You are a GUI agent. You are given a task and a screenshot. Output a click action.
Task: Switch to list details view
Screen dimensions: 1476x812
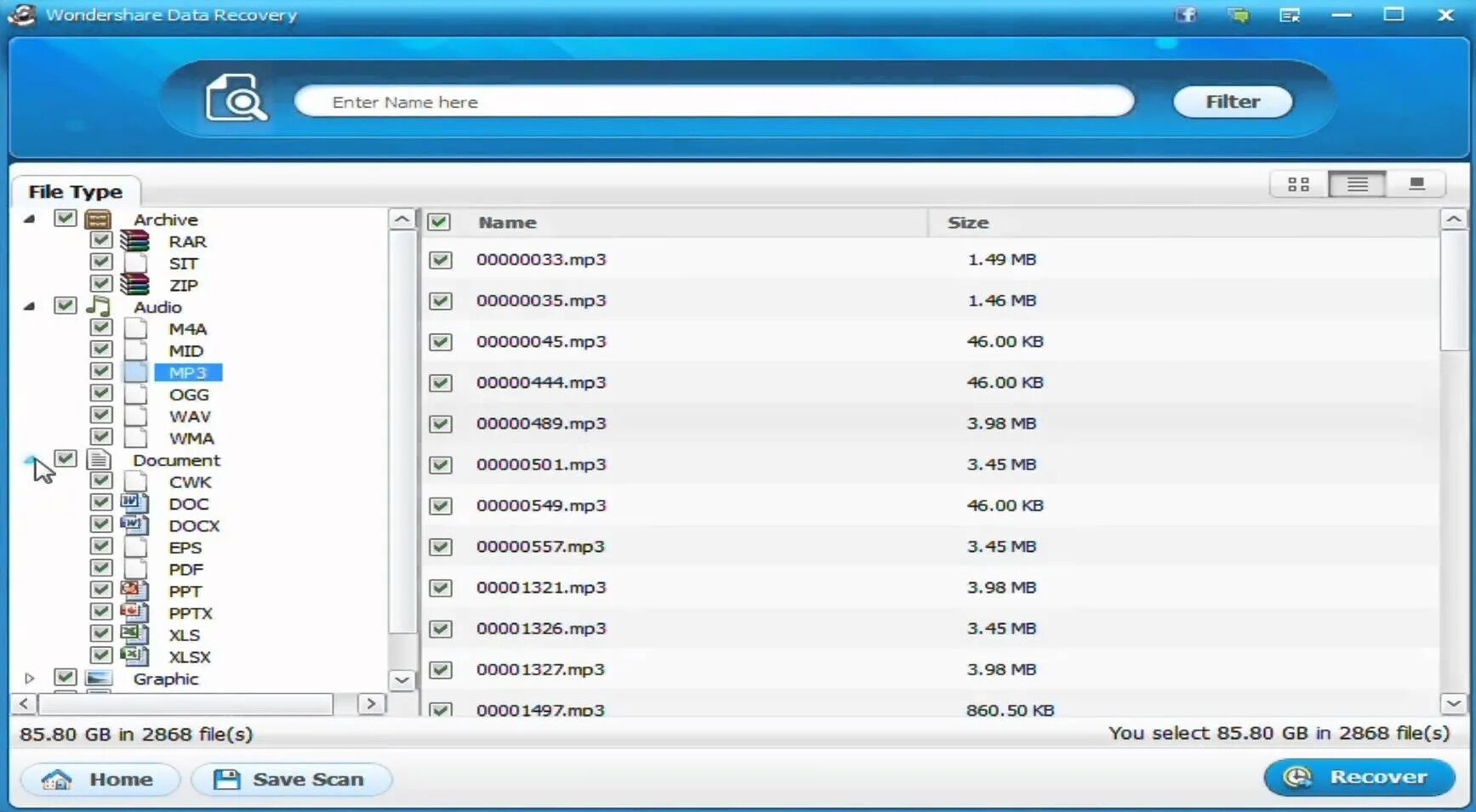[x=1357, y=184]
